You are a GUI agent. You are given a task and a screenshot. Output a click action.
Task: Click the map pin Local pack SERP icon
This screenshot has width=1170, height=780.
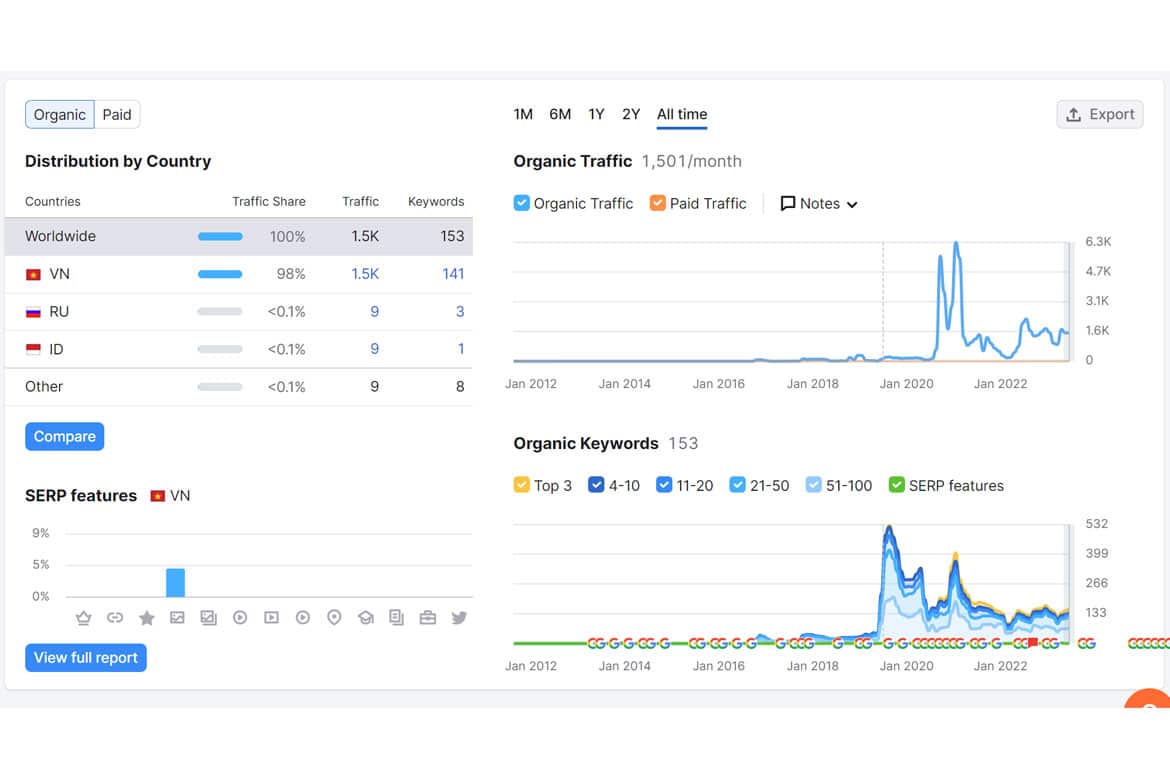[334, 617]
